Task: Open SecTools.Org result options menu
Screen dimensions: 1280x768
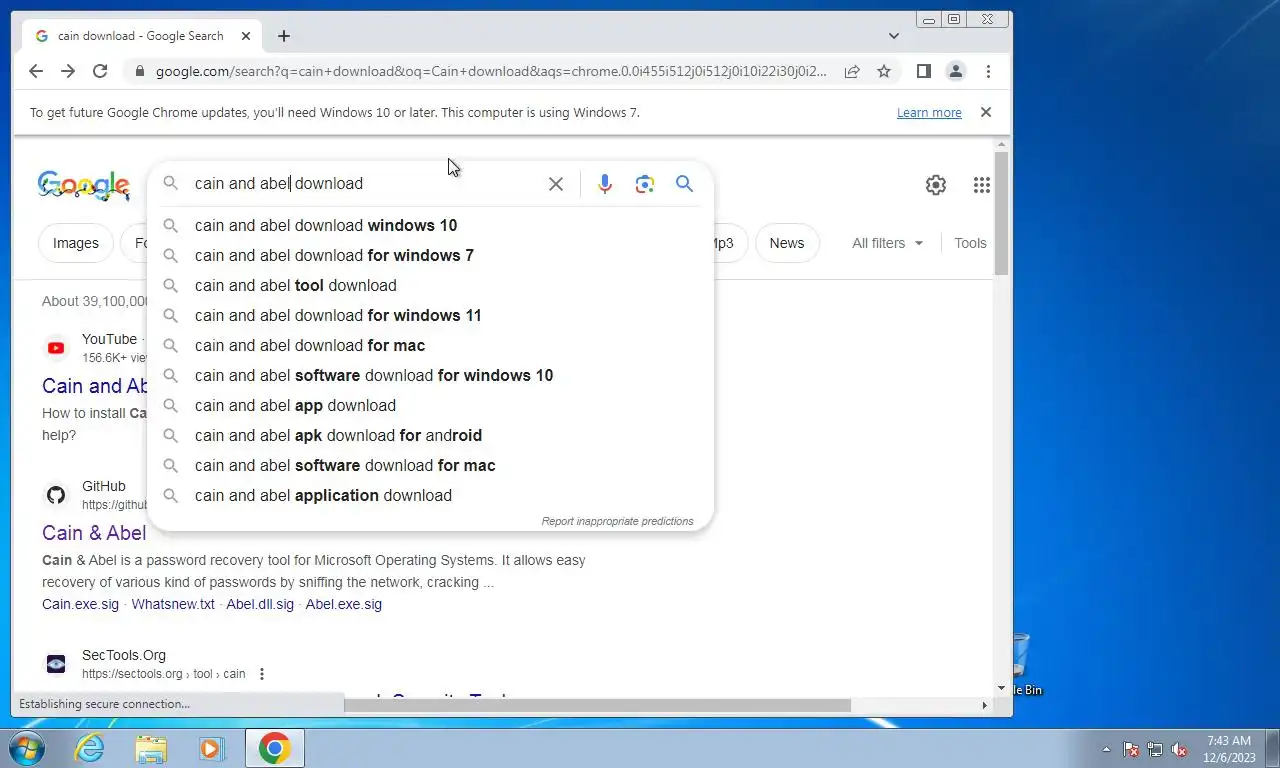Action: pos(262,674)
